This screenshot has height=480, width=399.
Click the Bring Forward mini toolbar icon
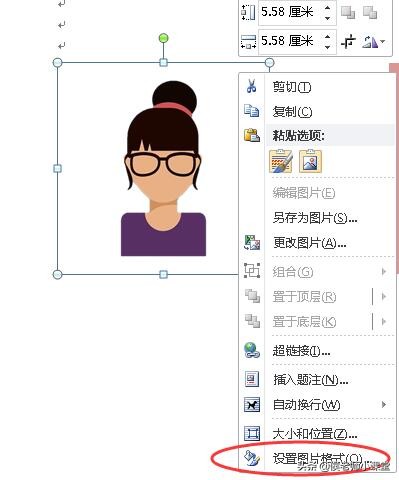click(x=348, y=13)
